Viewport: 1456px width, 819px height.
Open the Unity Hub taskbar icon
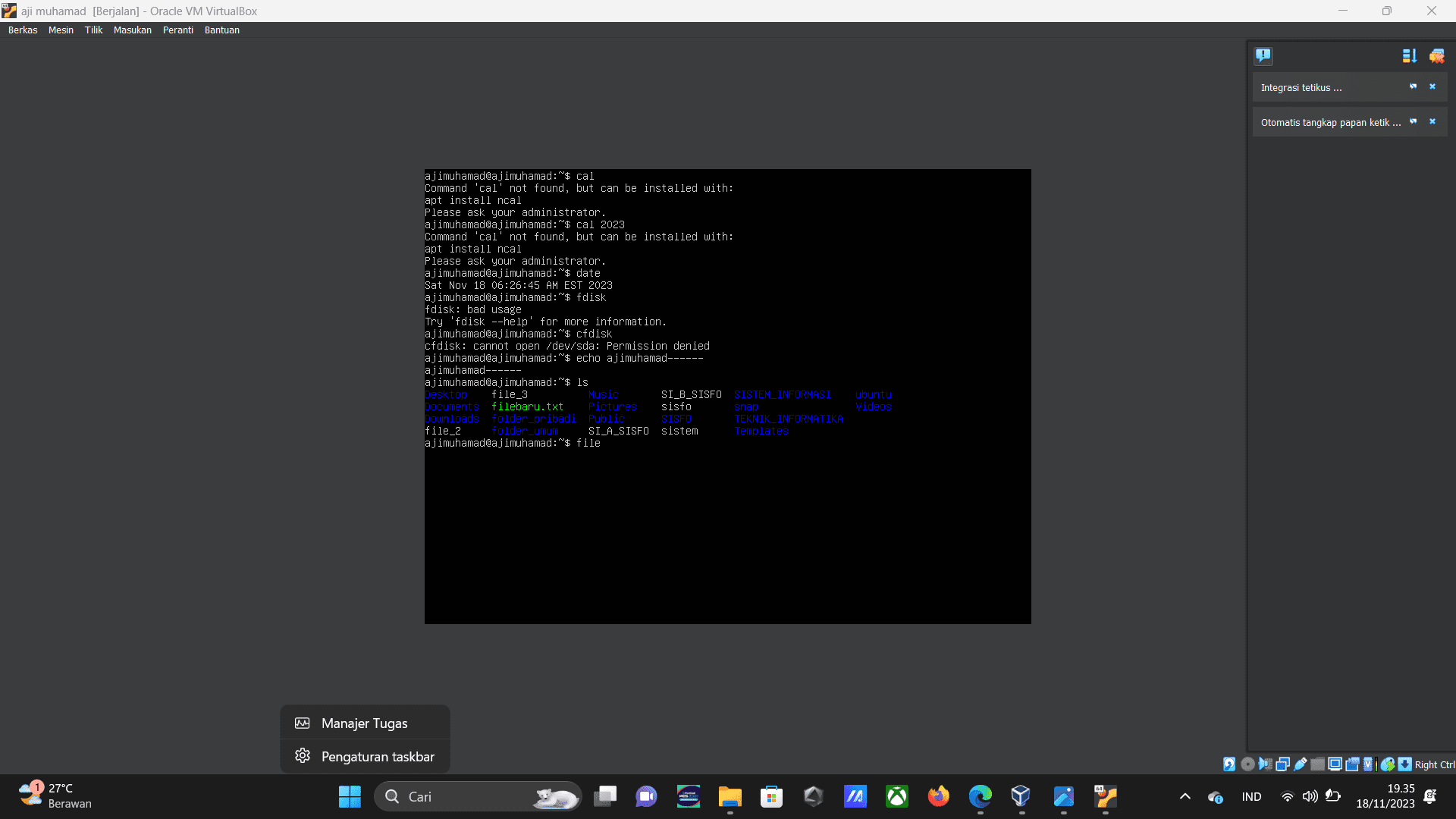point(814,796)
